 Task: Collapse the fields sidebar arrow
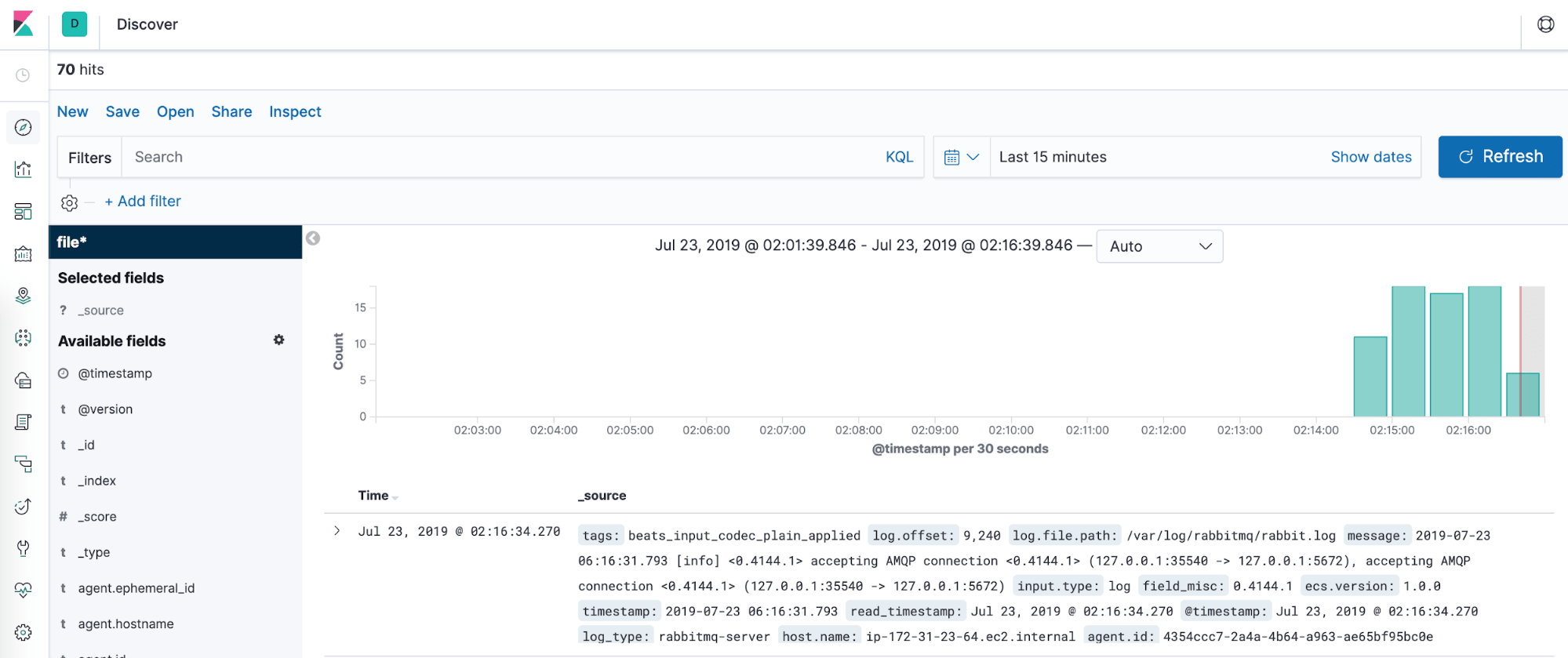click(313, 238)
